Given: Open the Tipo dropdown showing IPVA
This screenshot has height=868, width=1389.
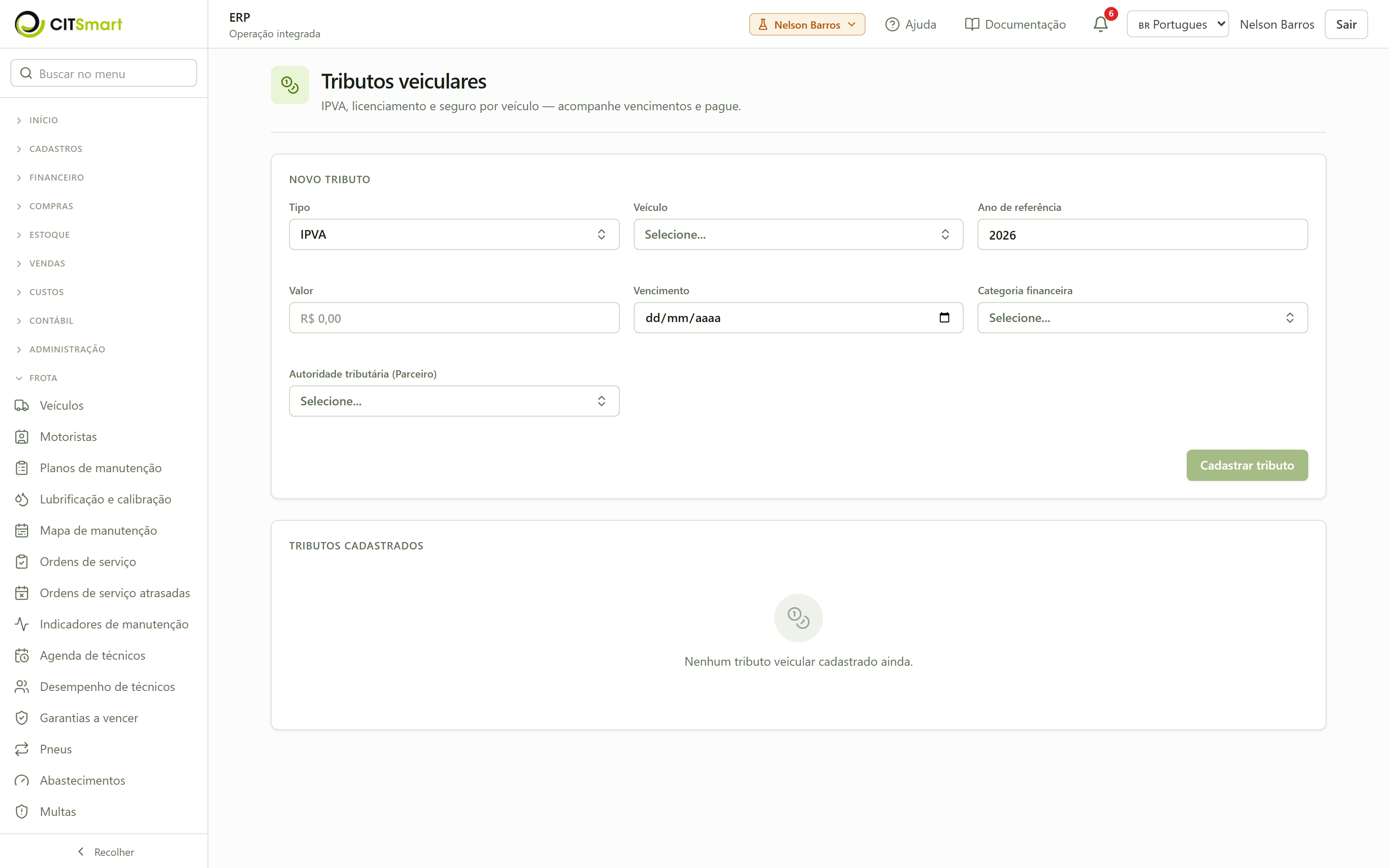Looking at the screenshot, I should coord(454,234).
